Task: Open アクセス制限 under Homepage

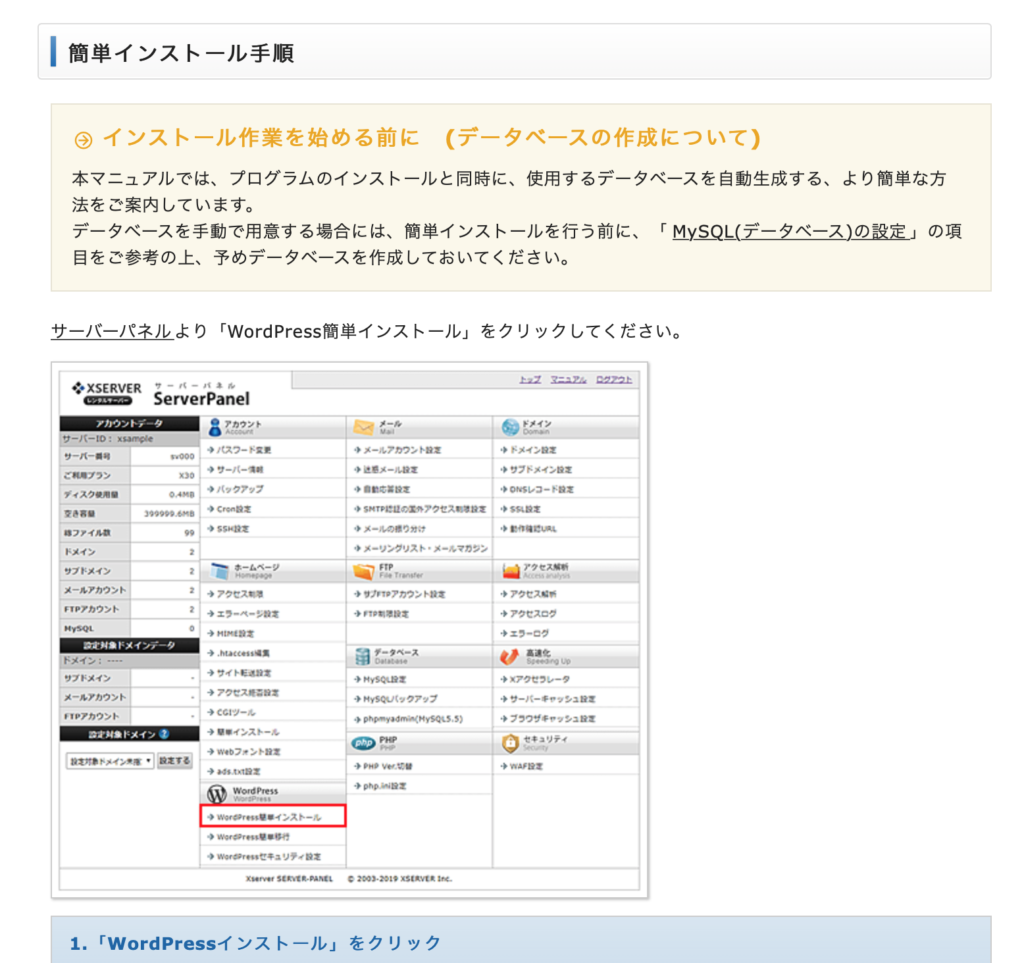Action: [240, 594]
